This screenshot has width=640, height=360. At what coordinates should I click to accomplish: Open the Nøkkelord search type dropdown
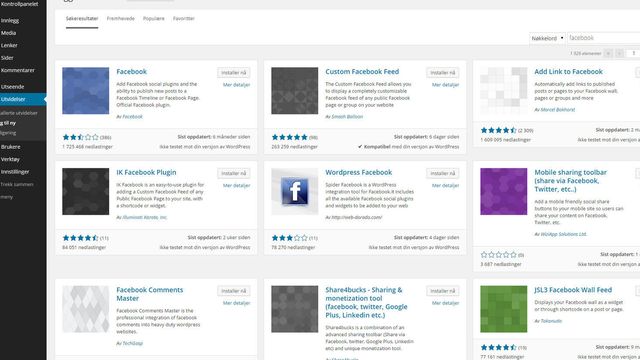point(547,38)
